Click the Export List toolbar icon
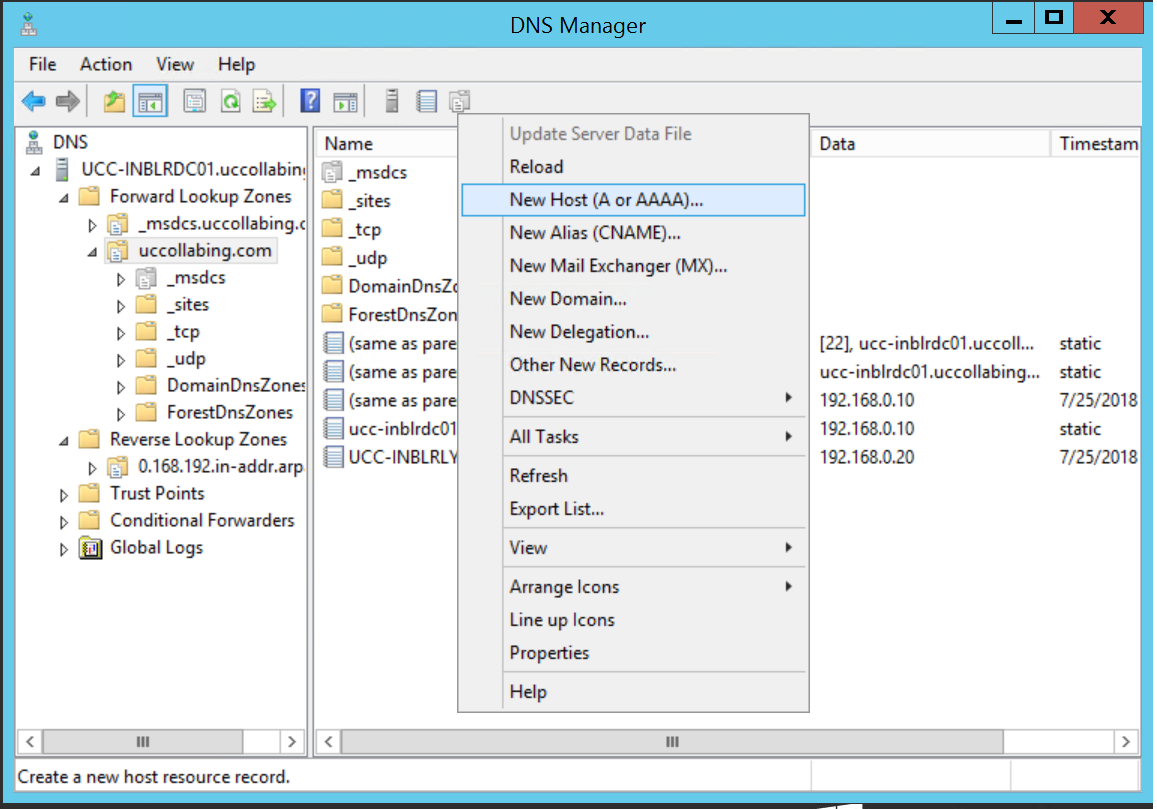1157x809 pixels. point(264,101)
